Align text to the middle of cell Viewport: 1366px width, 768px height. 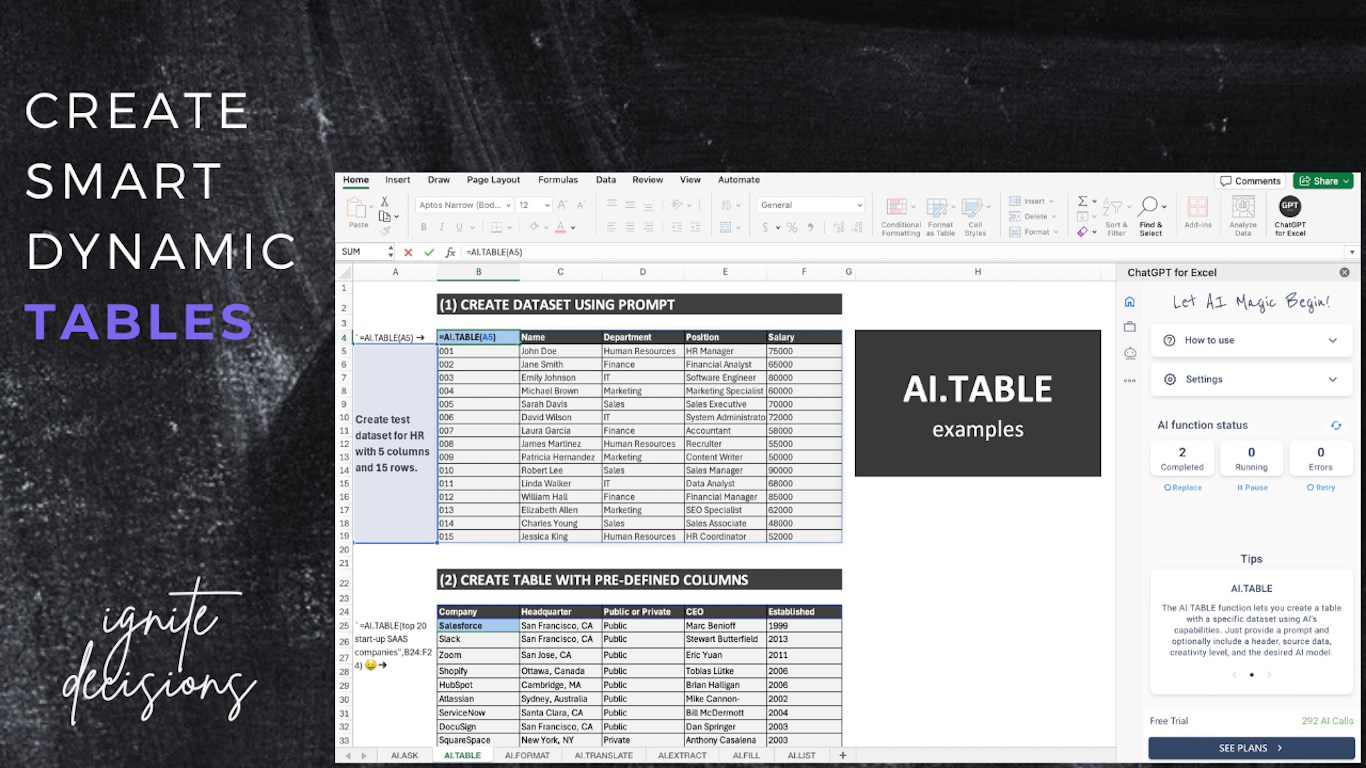tap(631, 205)
